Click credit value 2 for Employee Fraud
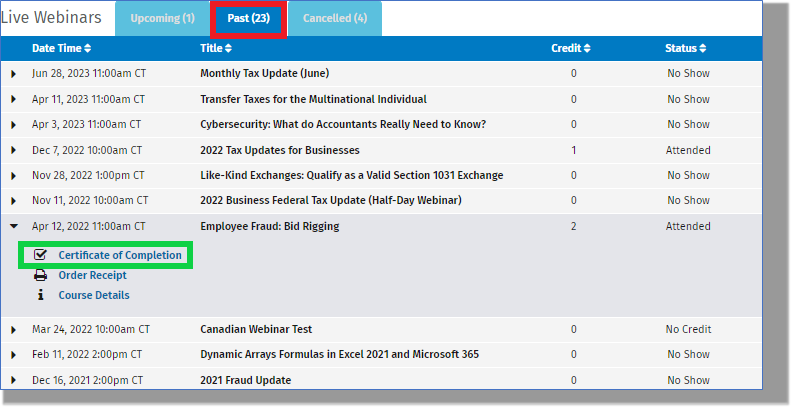 (573, 226)
